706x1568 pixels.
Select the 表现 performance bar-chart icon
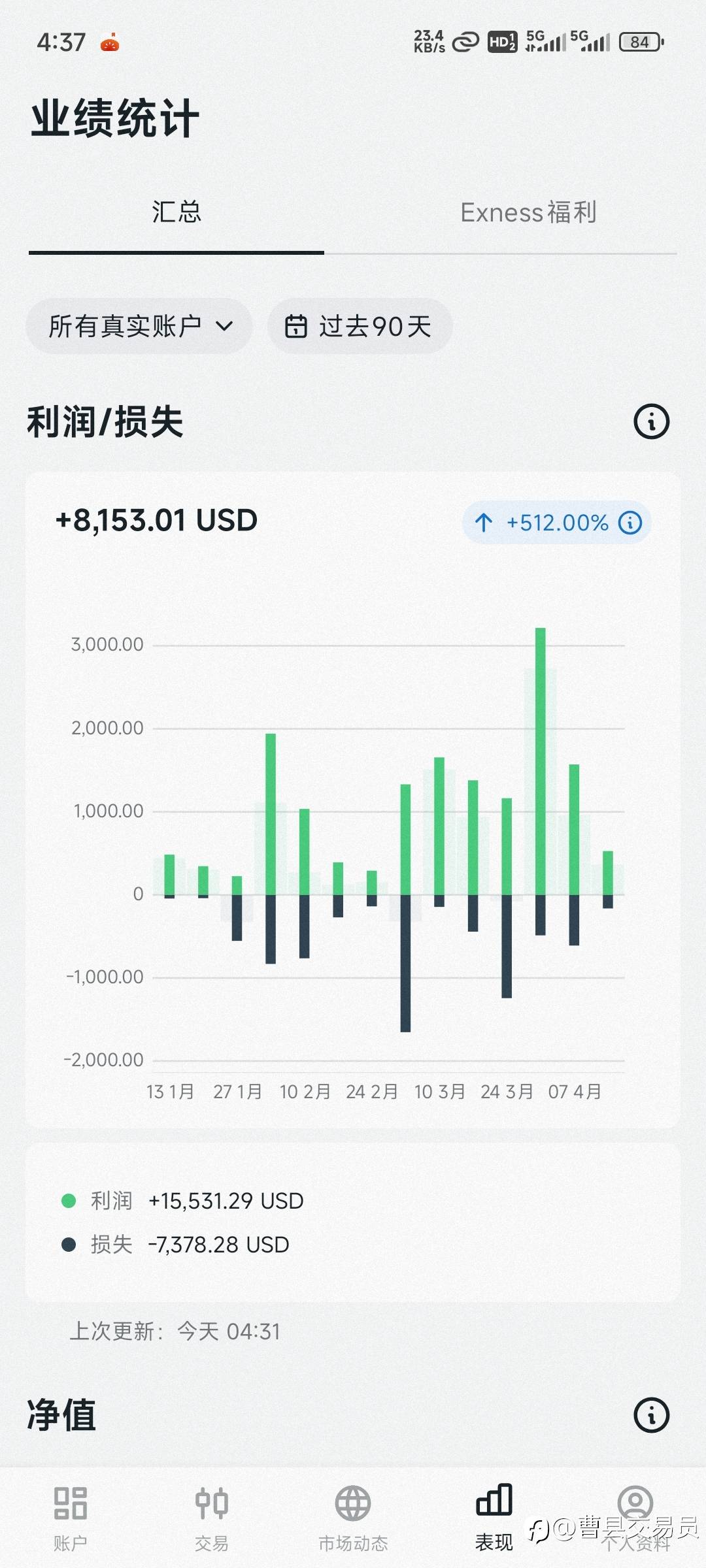coord(494,1500)
